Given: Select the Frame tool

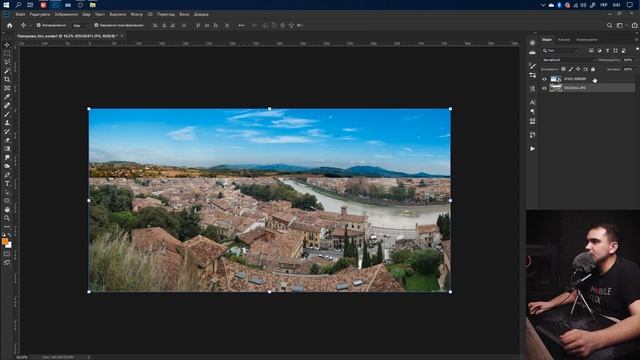Looking at the screenshot, I should 7,88.
